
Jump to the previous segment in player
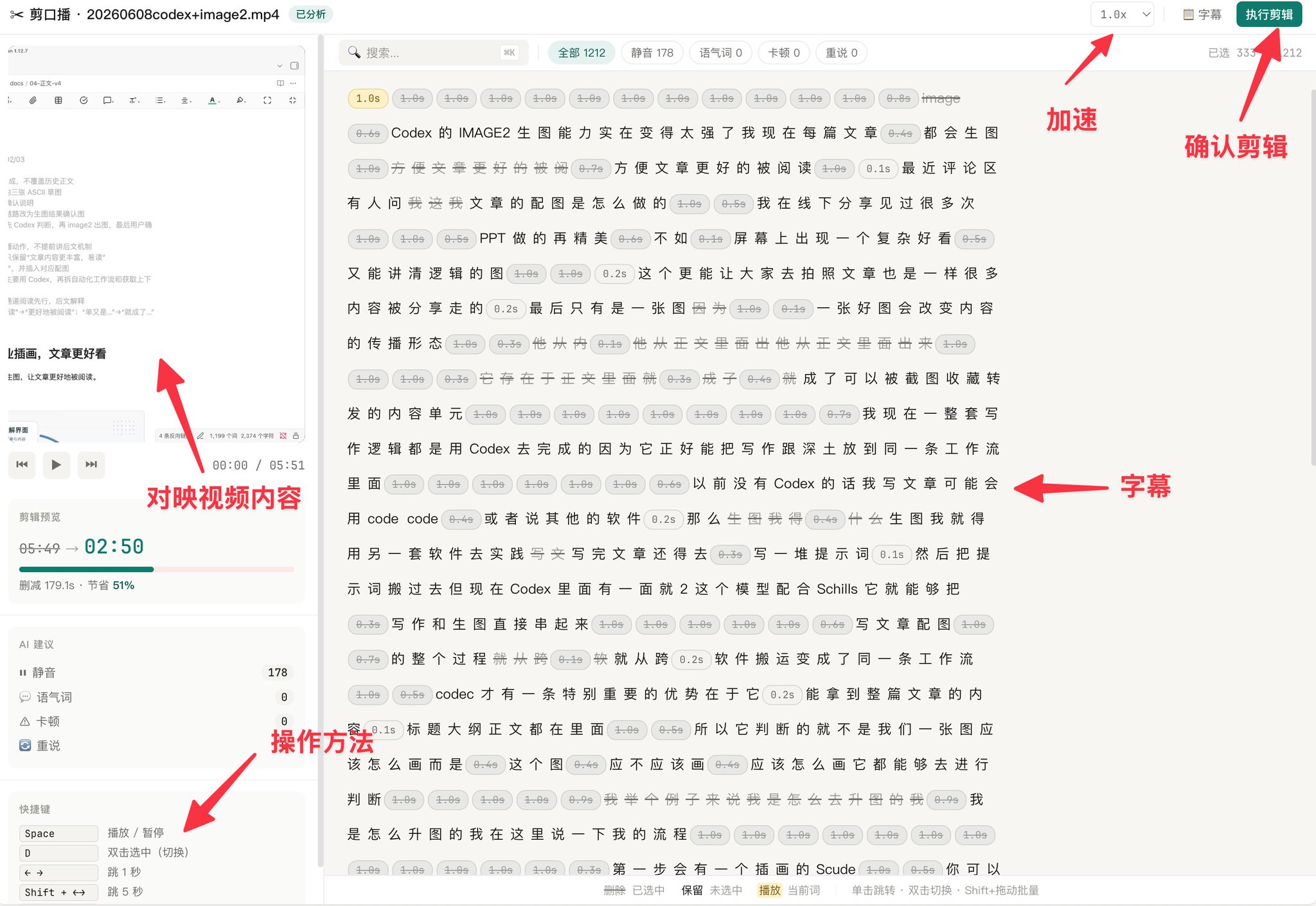(x=22, y=465)
